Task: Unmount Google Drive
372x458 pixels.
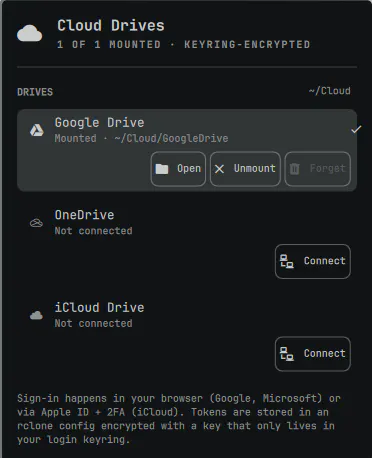Action: [245, 169]
